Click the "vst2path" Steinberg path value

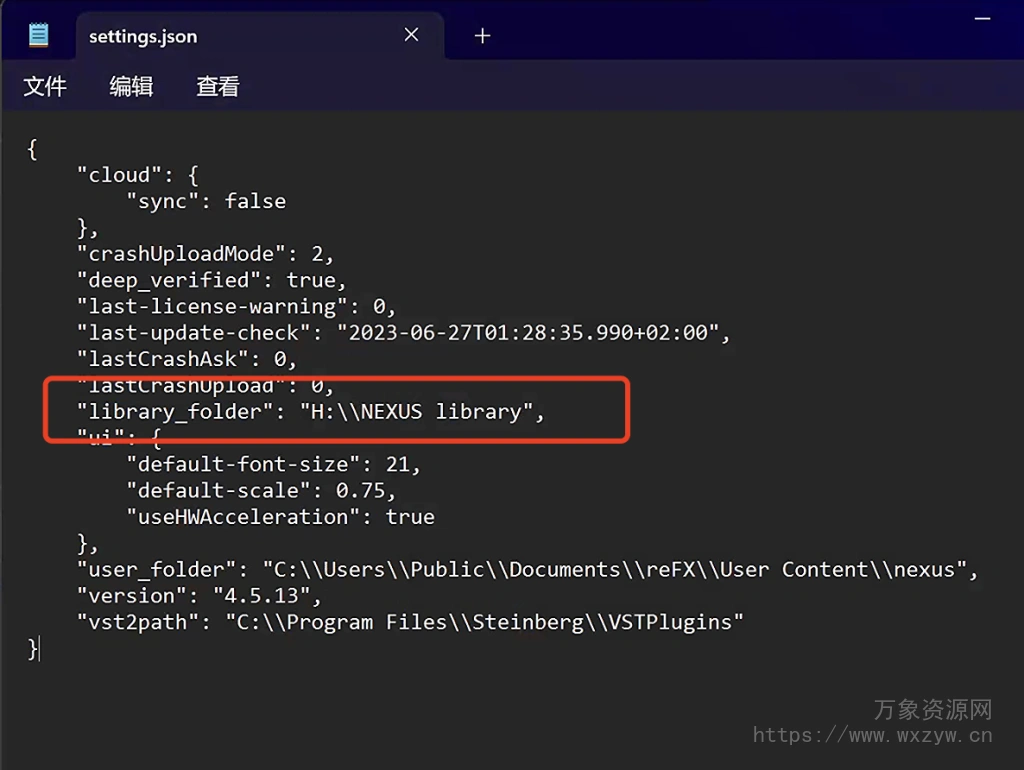point(484,622)
